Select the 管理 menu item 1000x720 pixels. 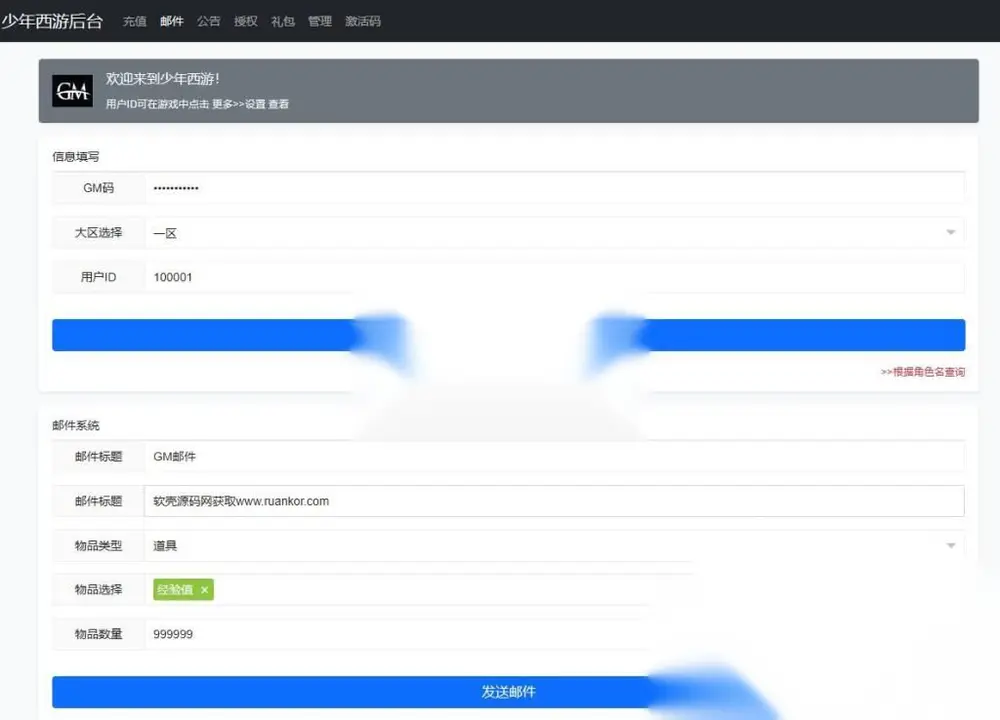(x=320, y=21)
